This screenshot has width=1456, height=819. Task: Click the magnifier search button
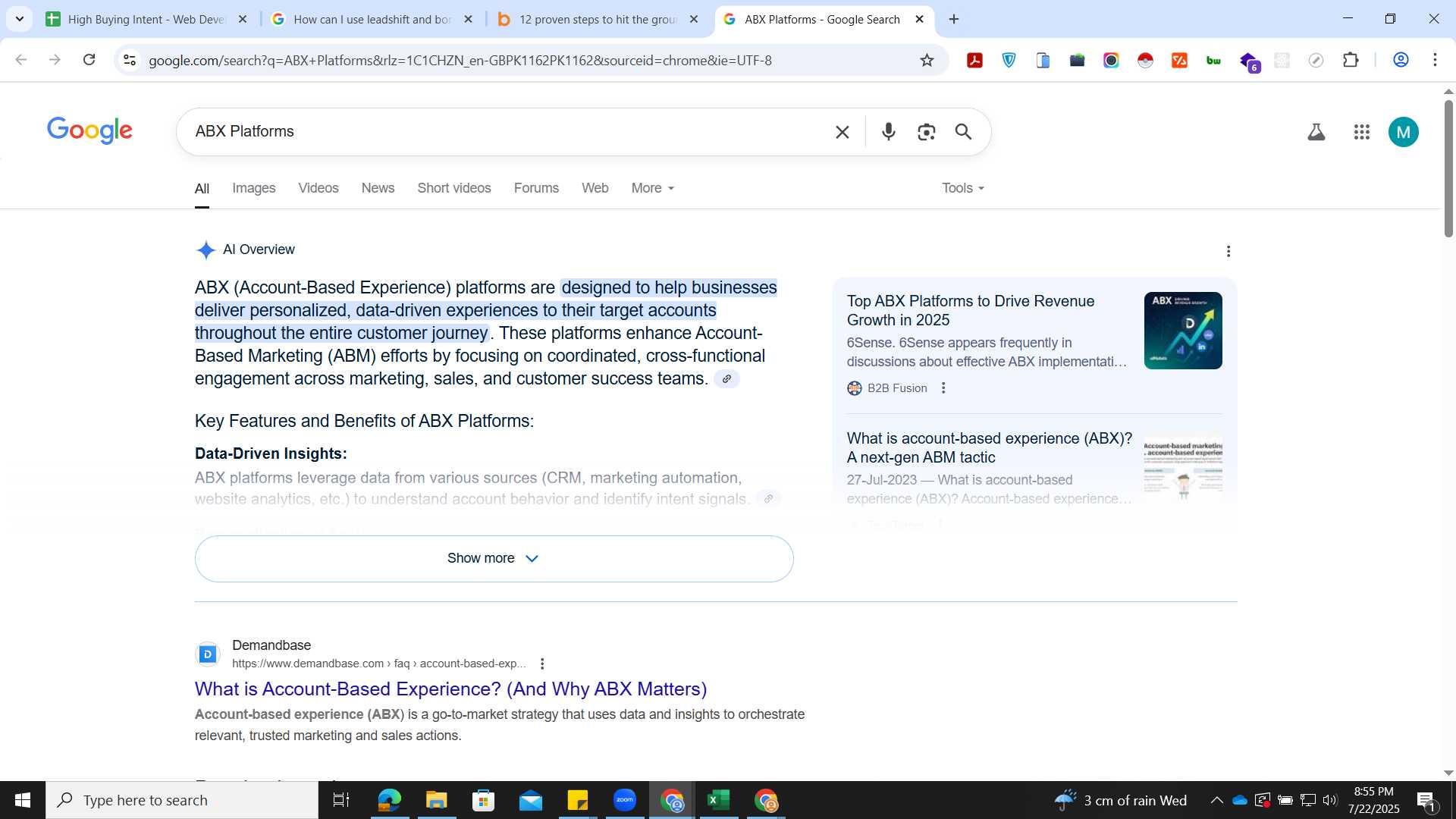tap(963, 132)
